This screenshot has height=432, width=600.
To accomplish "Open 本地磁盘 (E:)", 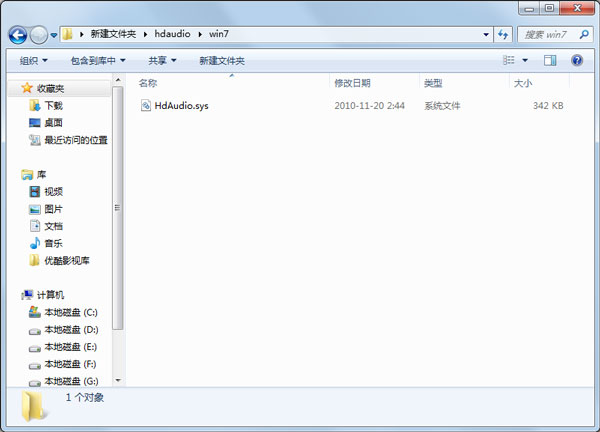I will [70, 347].
